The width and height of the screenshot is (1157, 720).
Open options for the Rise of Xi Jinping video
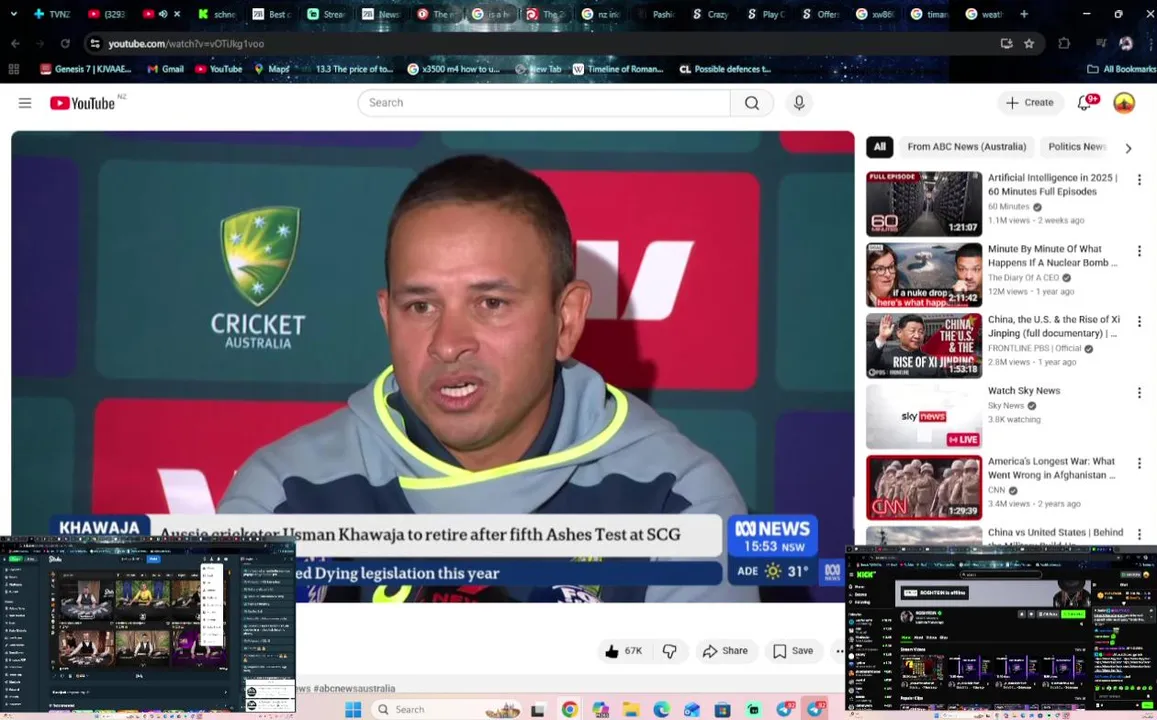click(1139, 322)
